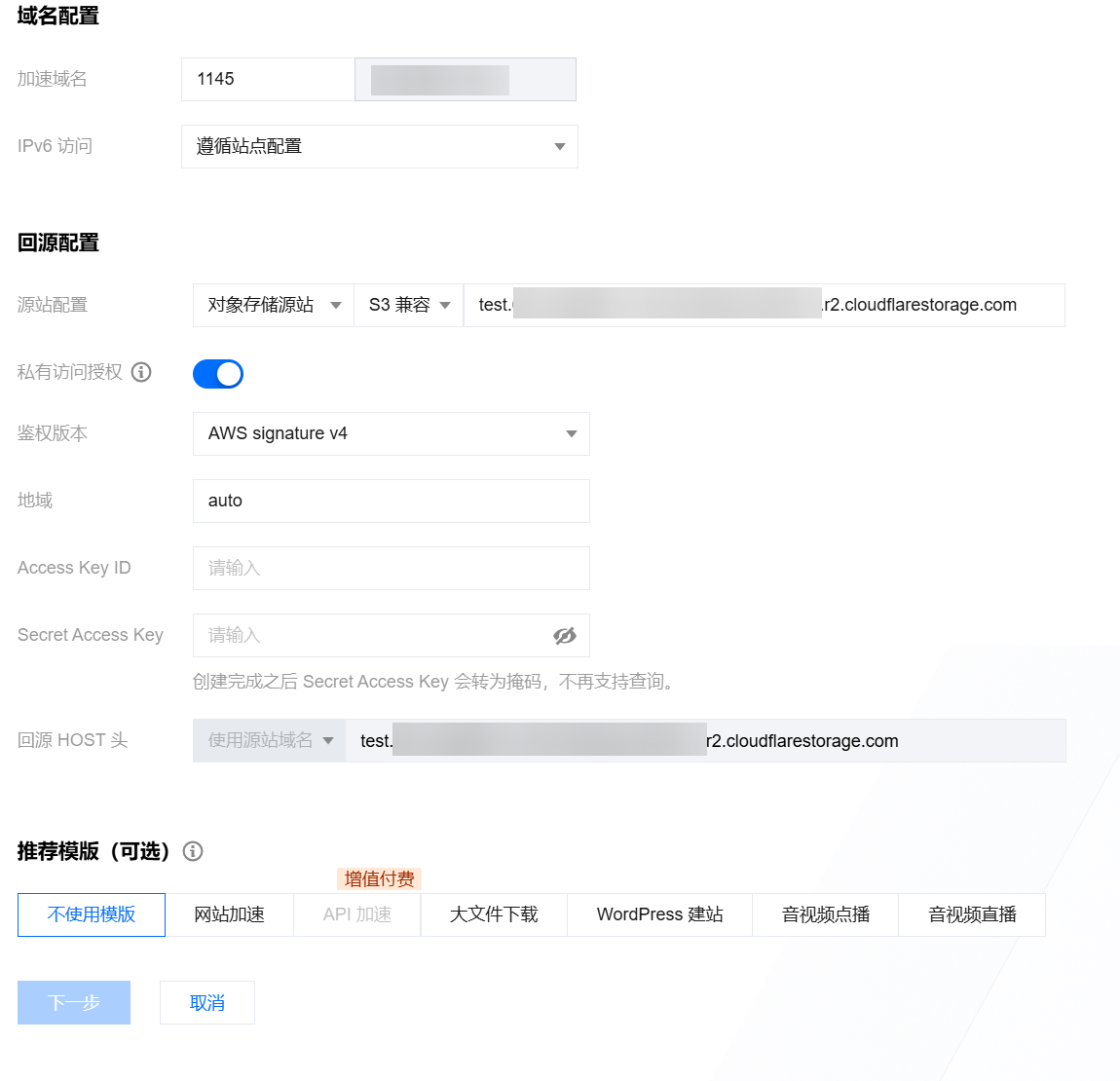Focus the Access Key ID input field
This screenshot has width=1120, height=1081.
[x=391, y=569]
